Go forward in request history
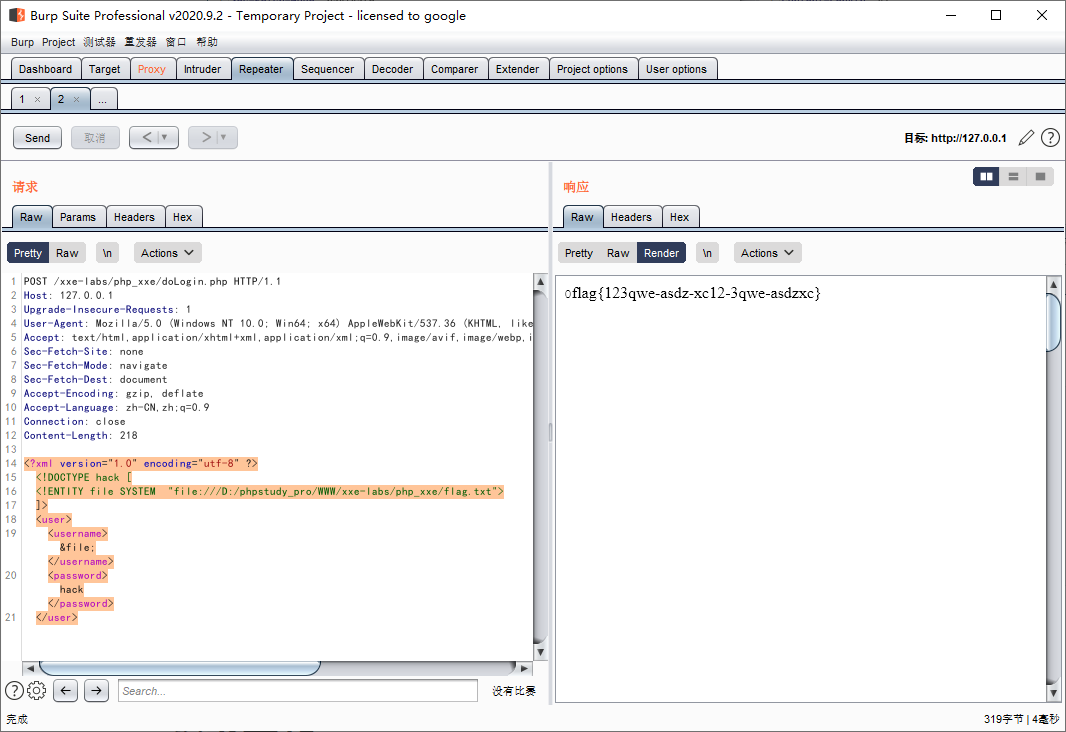Viewport: 1066px width, 732px height. point(206,137)
